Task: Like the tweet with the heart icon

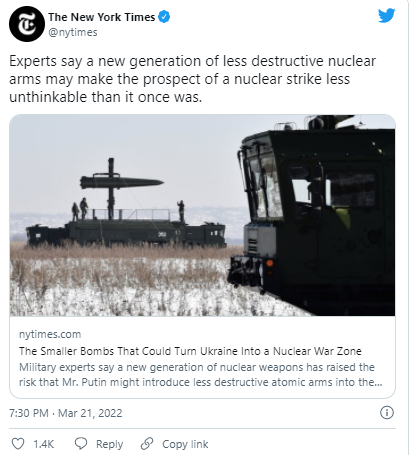Action: coord(18,444)
